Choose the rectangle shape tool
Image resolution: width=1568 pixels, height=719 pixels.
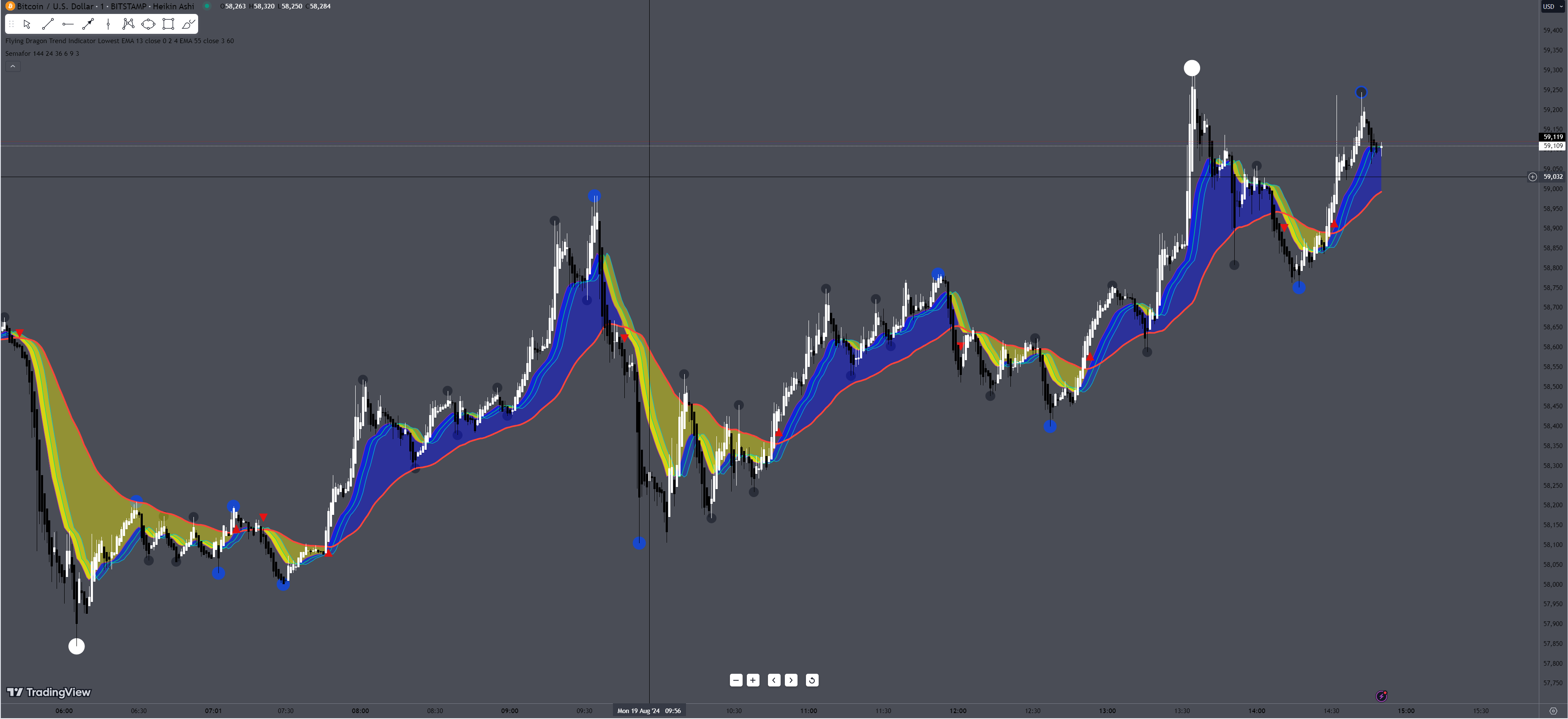169,25
